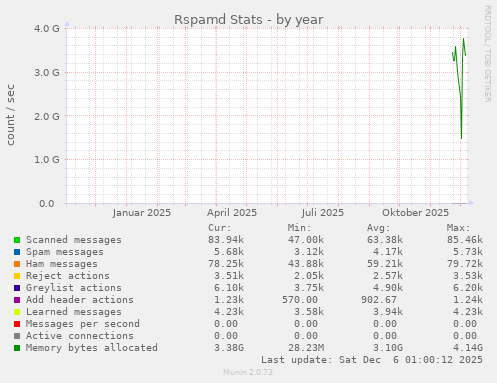This screenshot has width=497, height=383.
Task: Click the green Scanned messages legend swatch
Action: tap(17, 240)
